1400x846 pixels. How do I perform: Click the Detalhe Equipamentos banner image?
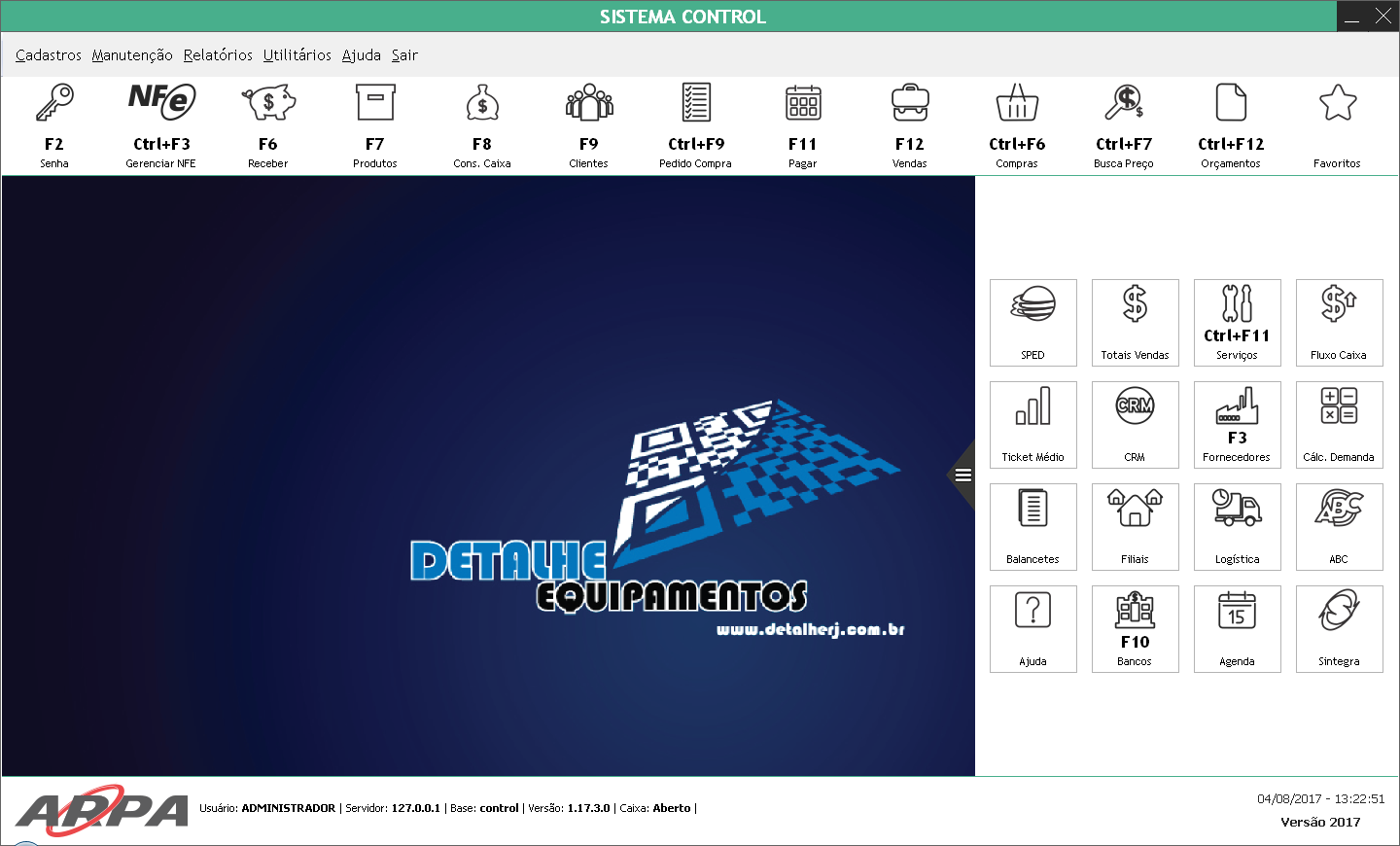pyautogui.click(x=488, y=476)
